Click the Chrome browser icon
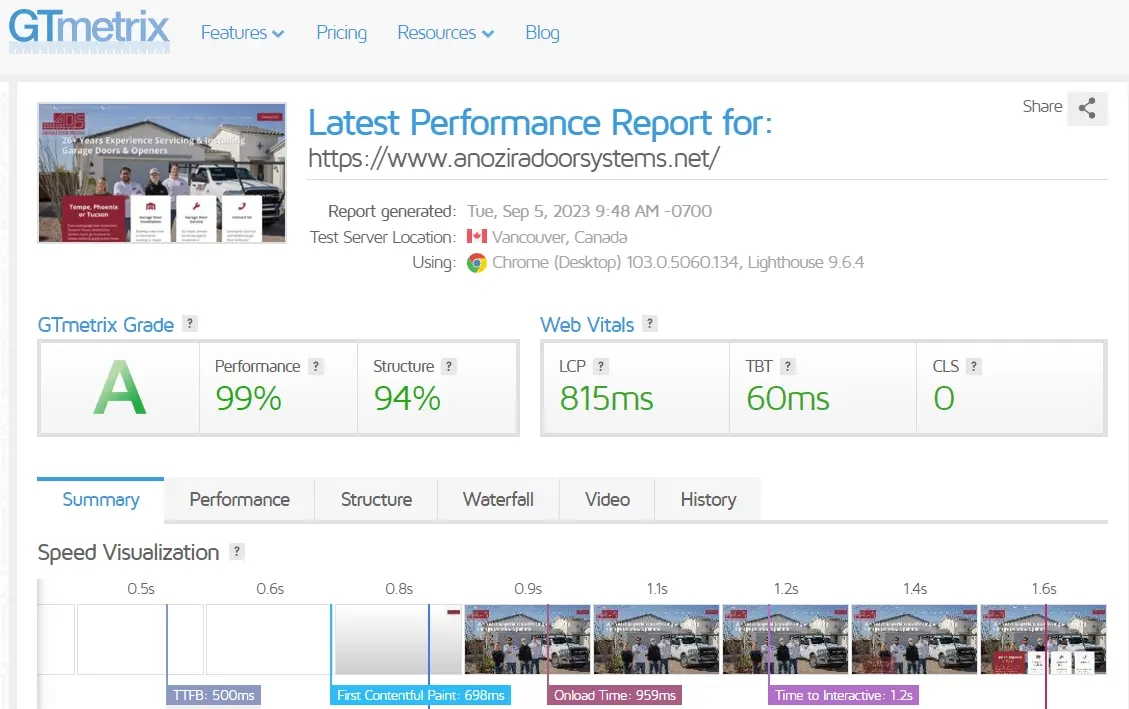This screenshot has height=709, width=1129. click(476, 263)
